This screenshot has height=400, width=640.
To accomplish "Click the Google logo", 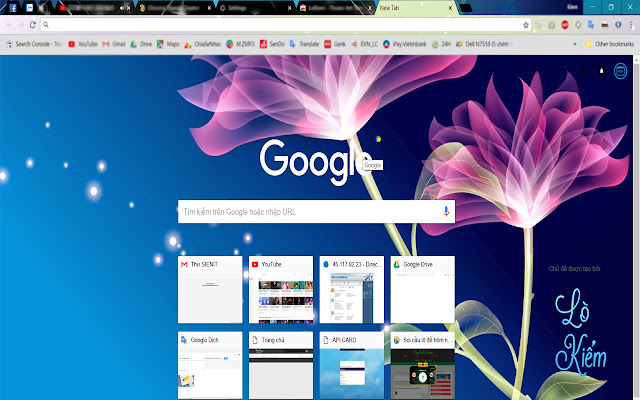I will click(316, 160).
